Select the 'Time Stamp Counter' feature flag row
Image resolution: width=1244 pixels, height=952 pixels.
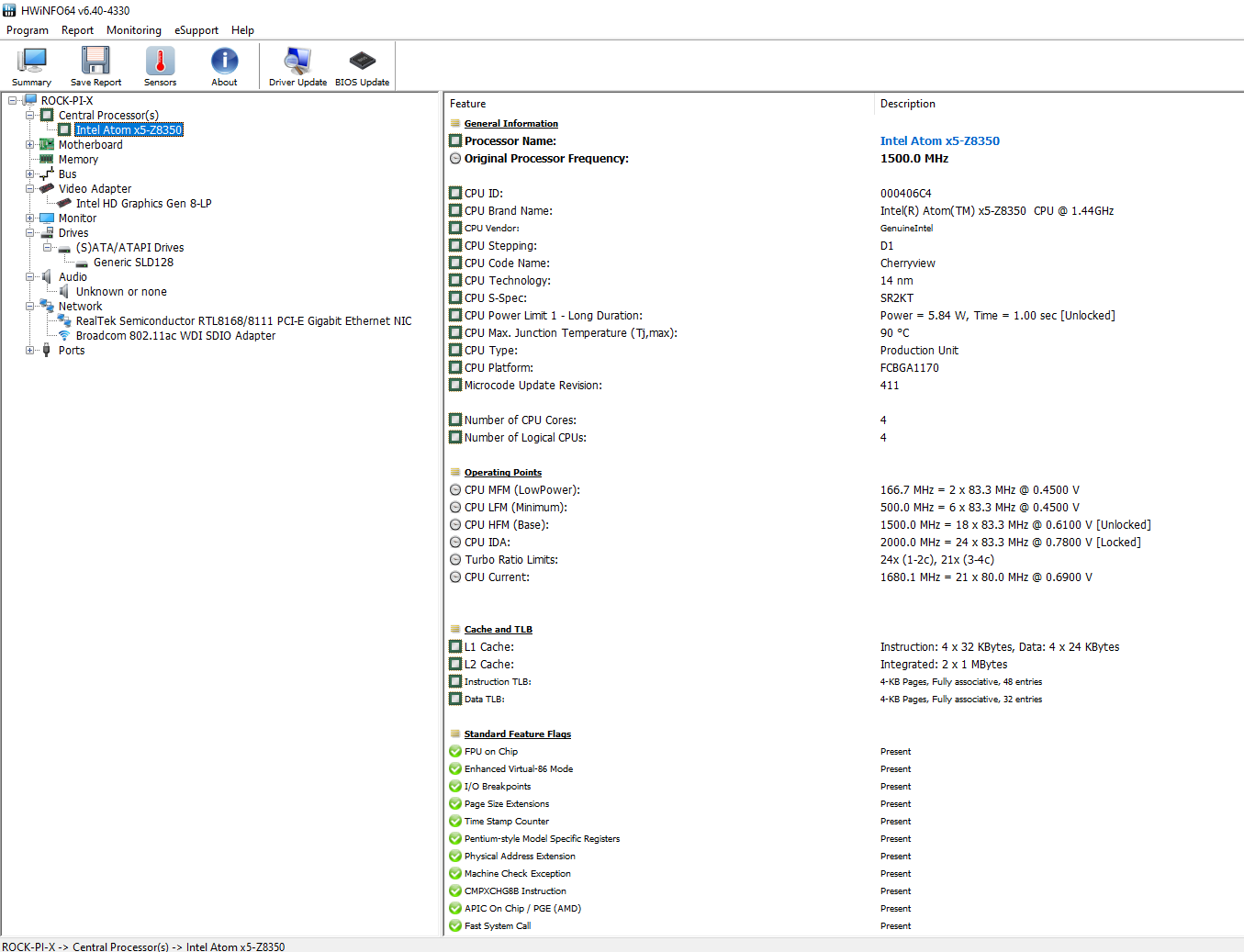843,821
